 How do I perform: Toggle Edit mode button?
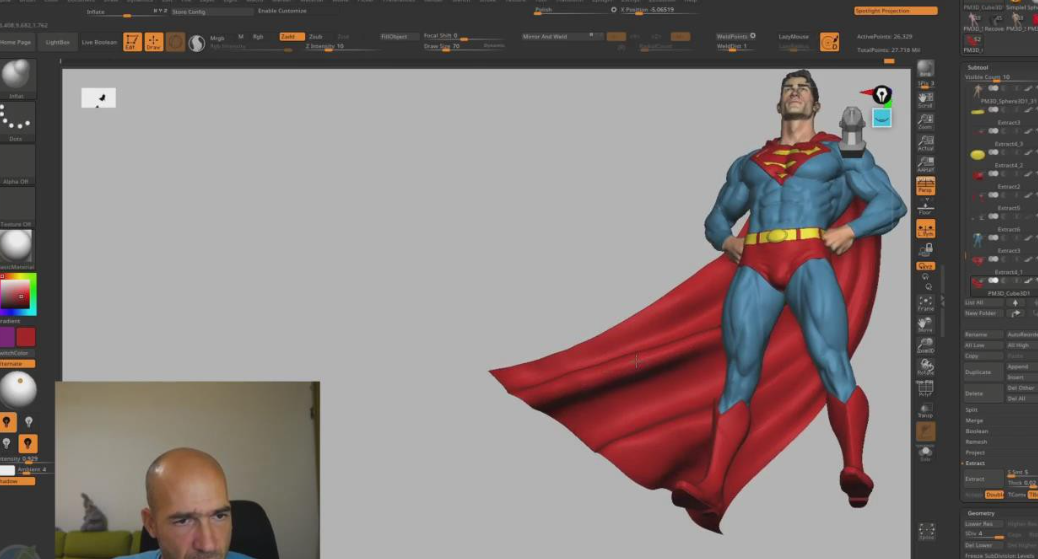point(132,42)
